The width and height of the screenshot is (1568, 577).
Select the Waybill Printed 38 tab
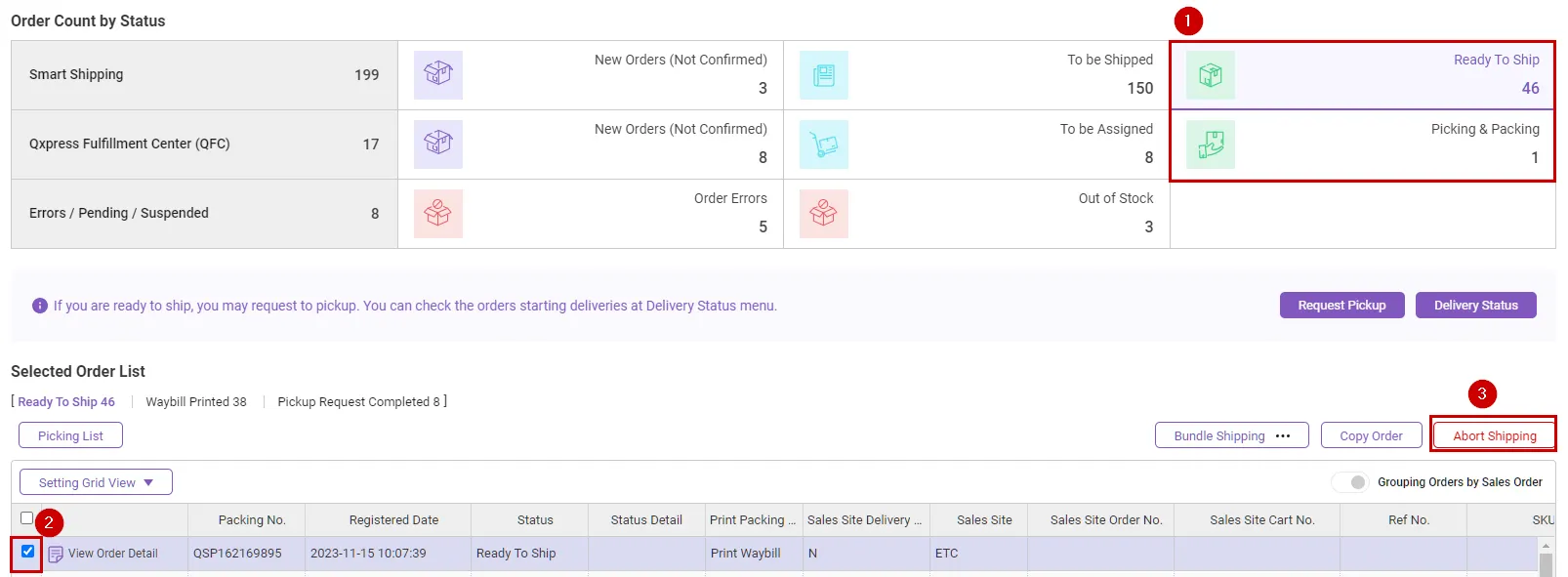tap(196, 402)
